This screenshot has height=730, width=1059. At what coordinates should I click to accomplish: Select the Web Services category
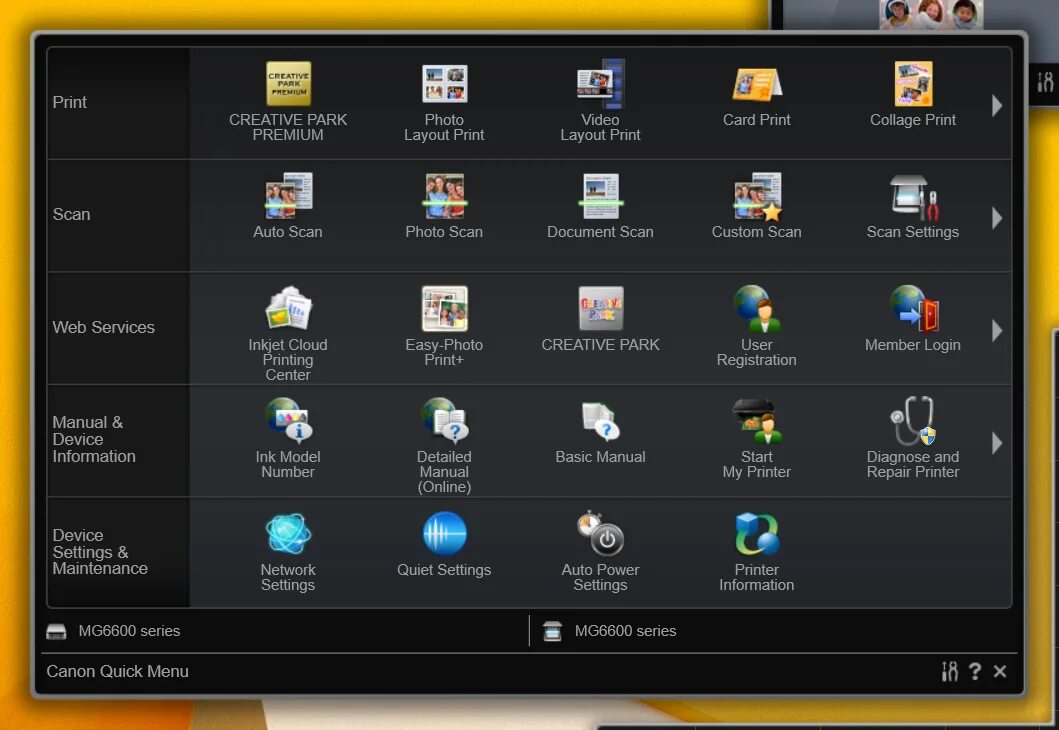[x=118, y=328]
